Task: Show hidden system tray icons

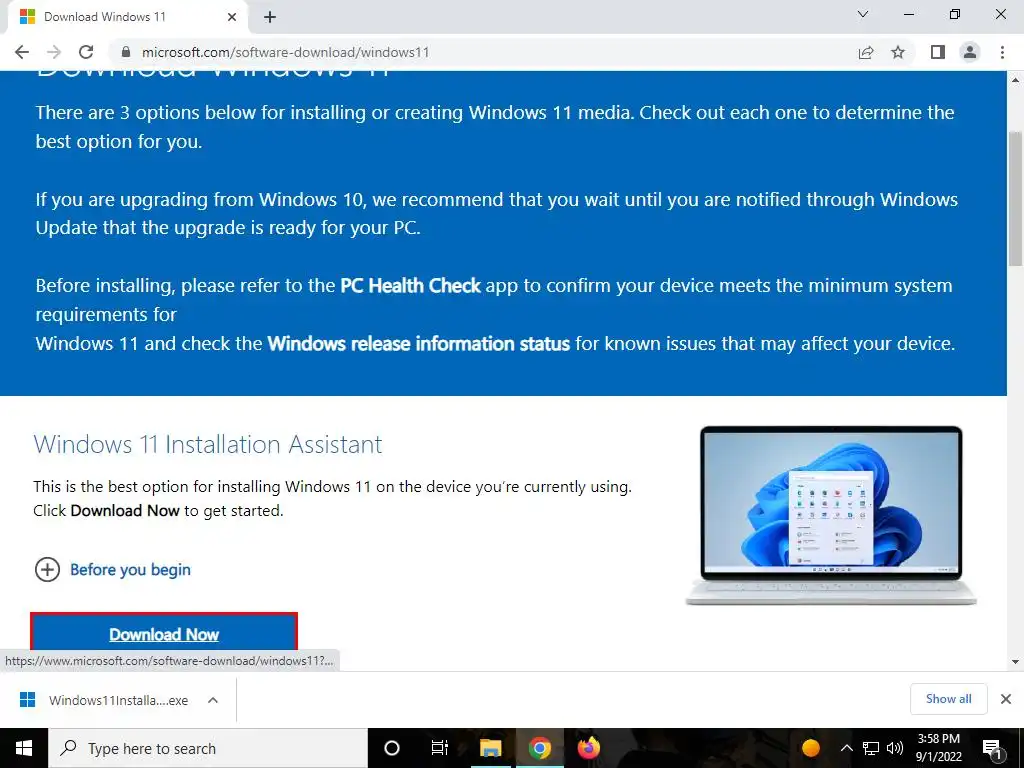Action: point(846,748)
